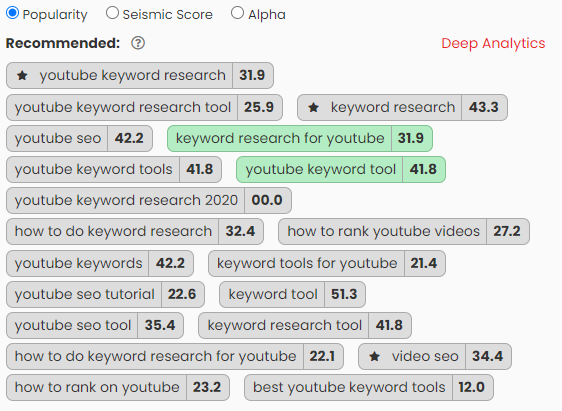The image size is (562, 411).
Task: Click green 'youtube keyword tool' tag
Action: click(x=341, y=169)
